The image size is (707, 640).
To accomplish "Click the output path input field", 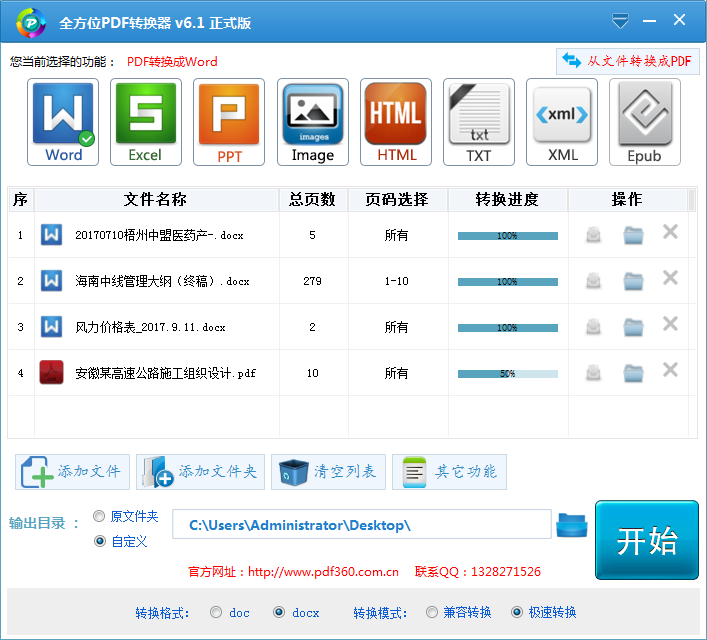I will (x=361, y=525).
